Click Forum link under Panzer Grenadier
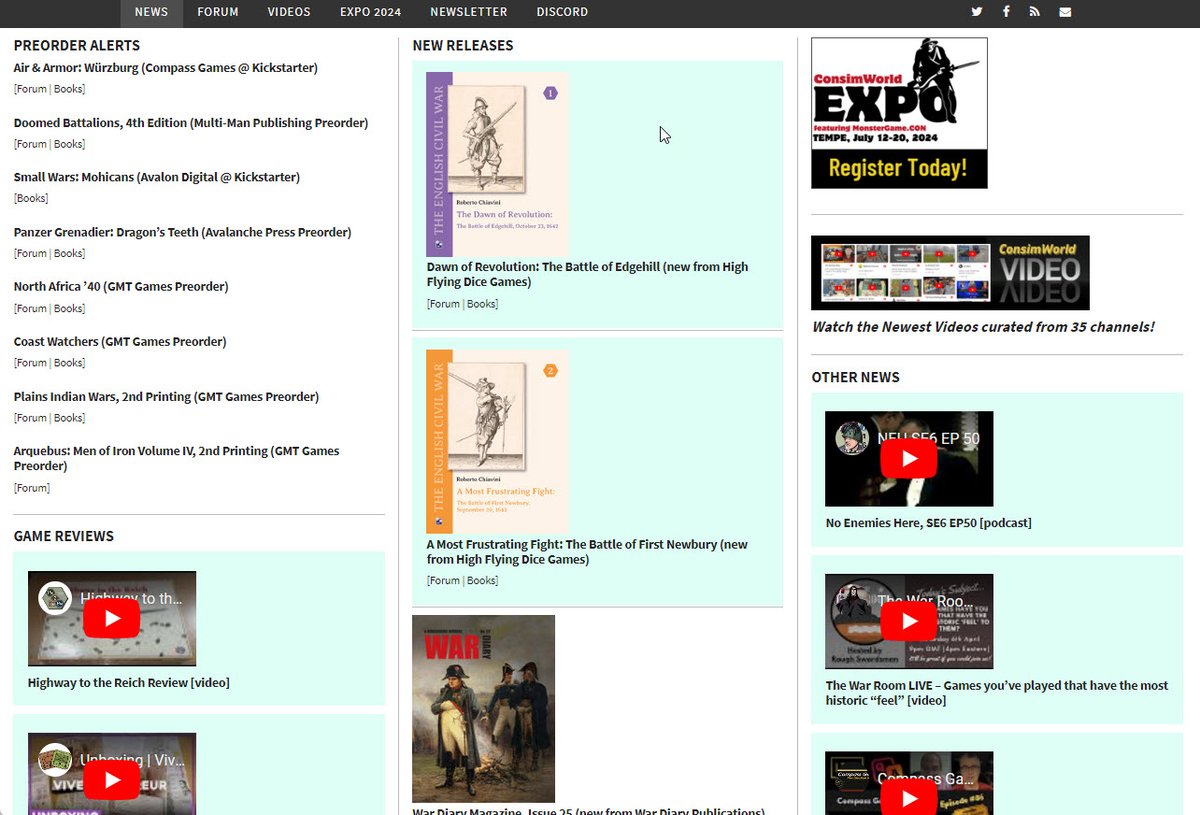 (x=31, y=253)
